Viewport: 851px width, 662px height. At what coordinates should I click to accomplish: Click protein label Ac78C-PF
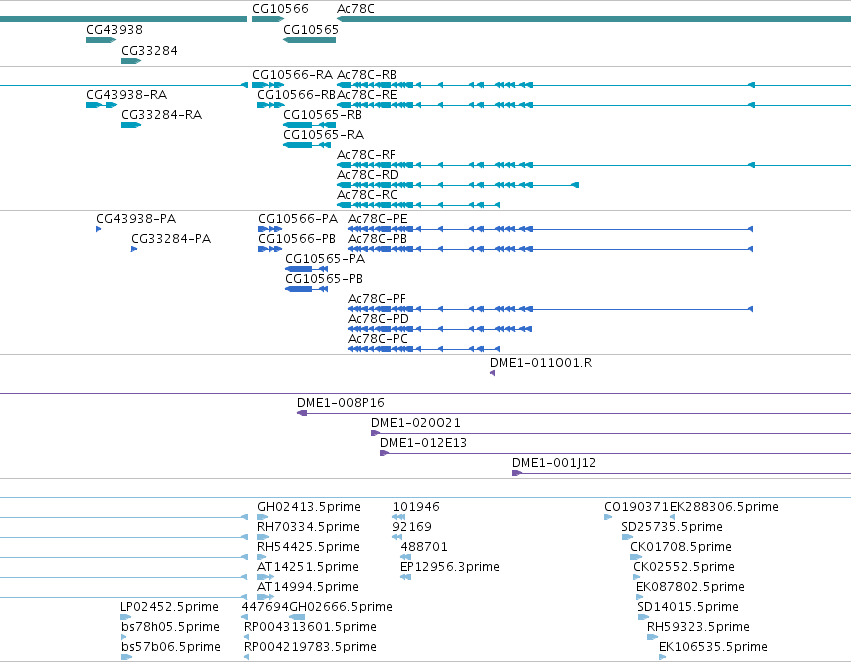coord(377,298)
